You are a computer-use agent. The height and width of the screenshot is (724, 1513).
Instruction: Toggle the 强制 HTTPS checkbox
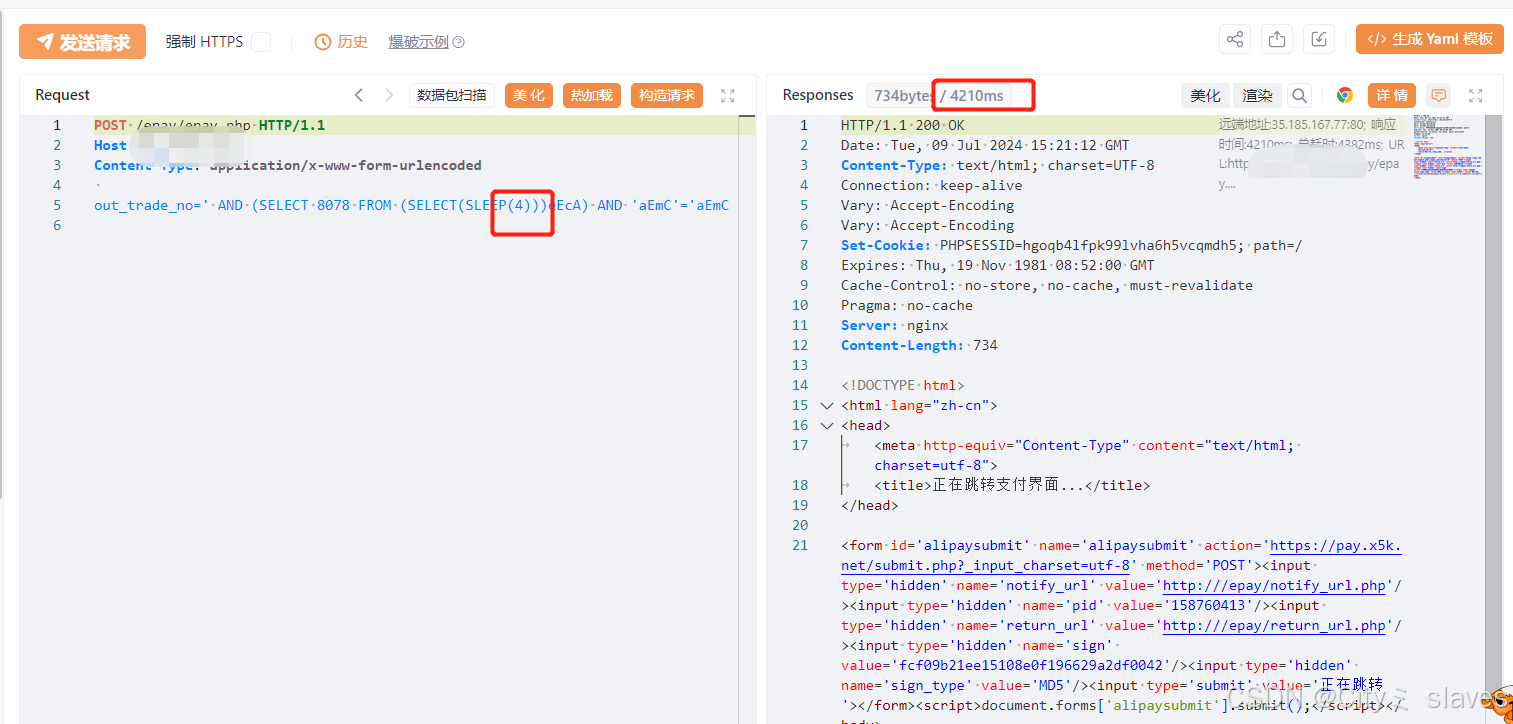tap(260, 42)
